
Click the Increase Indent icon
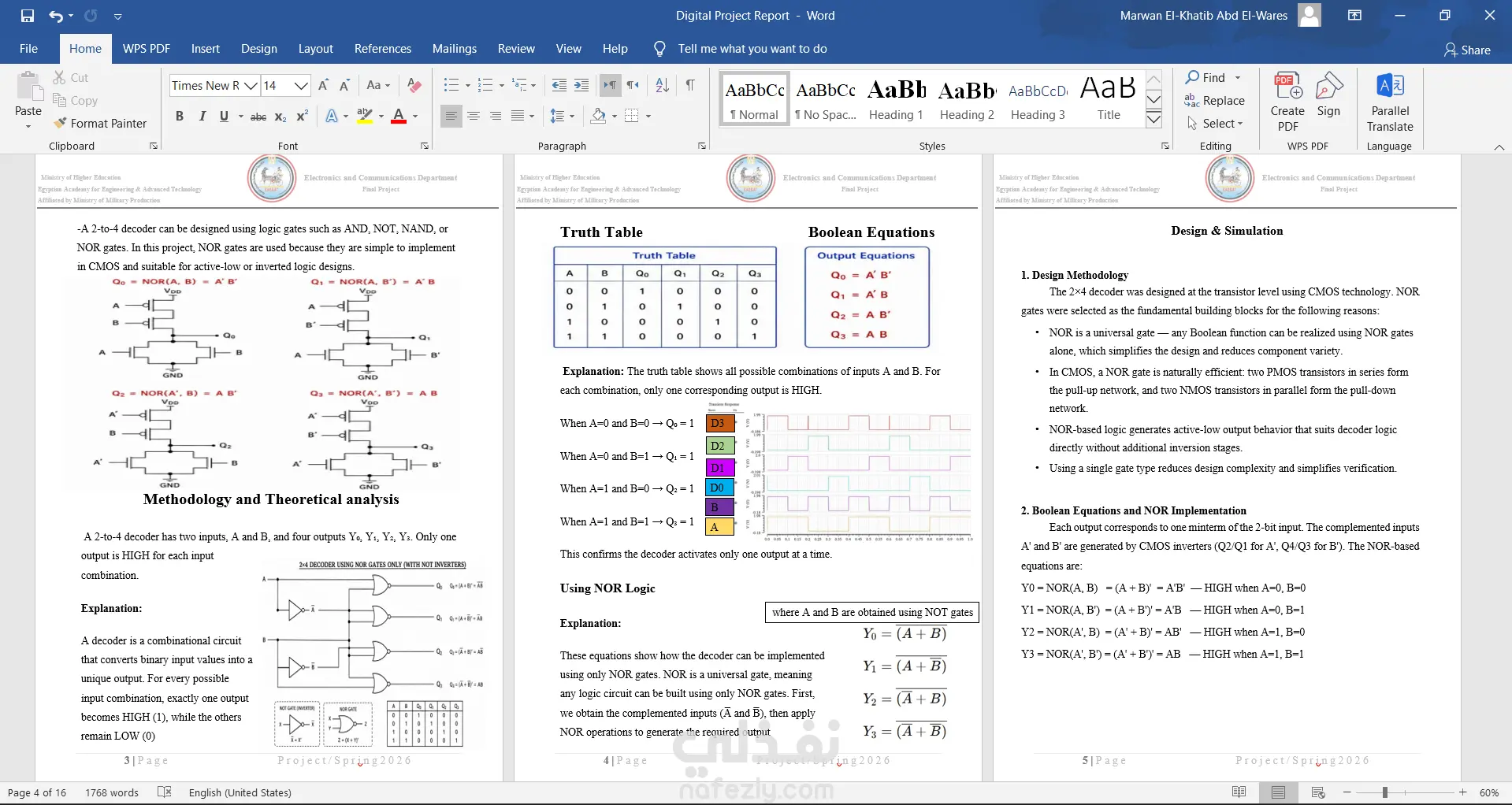581,85
